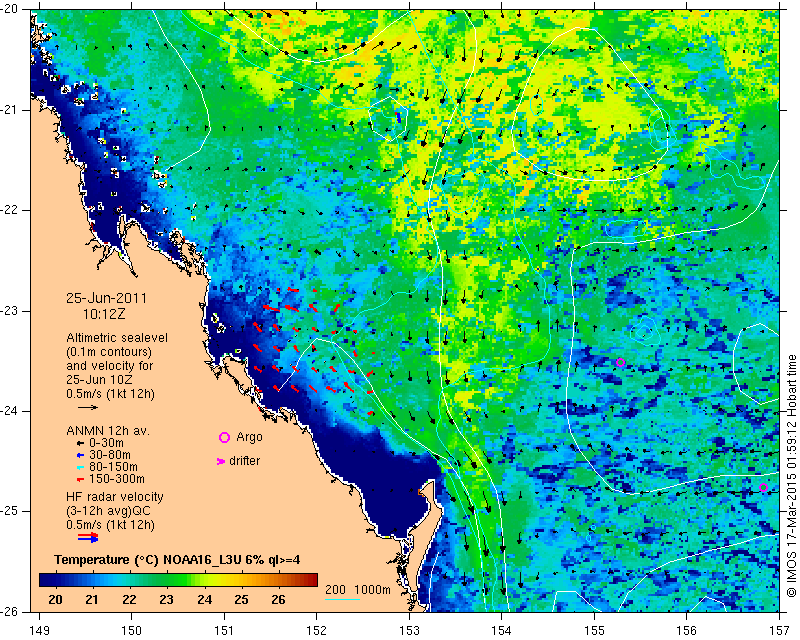Click the "0-30m" depth label
This screenshot has width=800, height=640.
coord(106,443)
